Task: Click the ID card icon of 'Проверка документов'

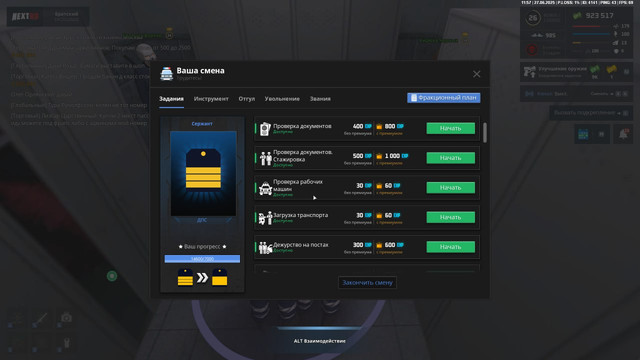Action: coord(265,129)
